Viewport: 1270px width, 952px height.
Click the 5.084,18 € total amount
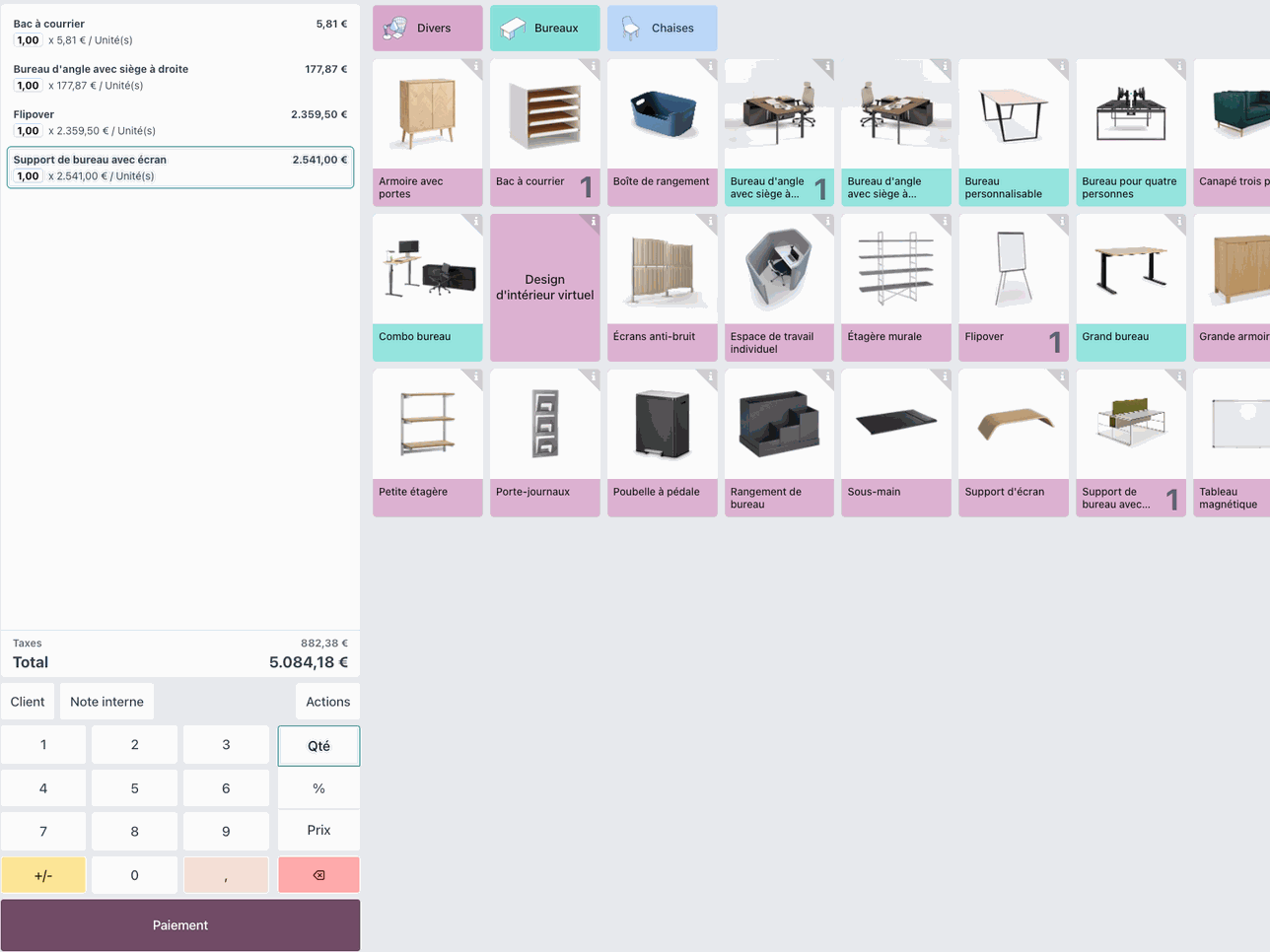tap(308, 662)
